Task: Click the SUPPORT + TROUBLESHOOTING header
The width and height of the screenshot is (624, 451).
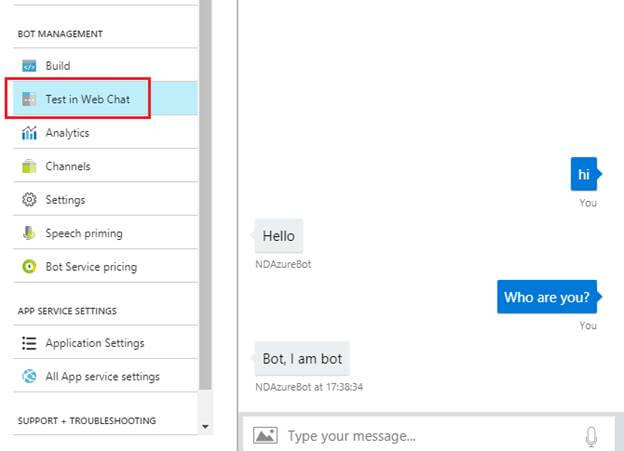Action: [87, 421]
